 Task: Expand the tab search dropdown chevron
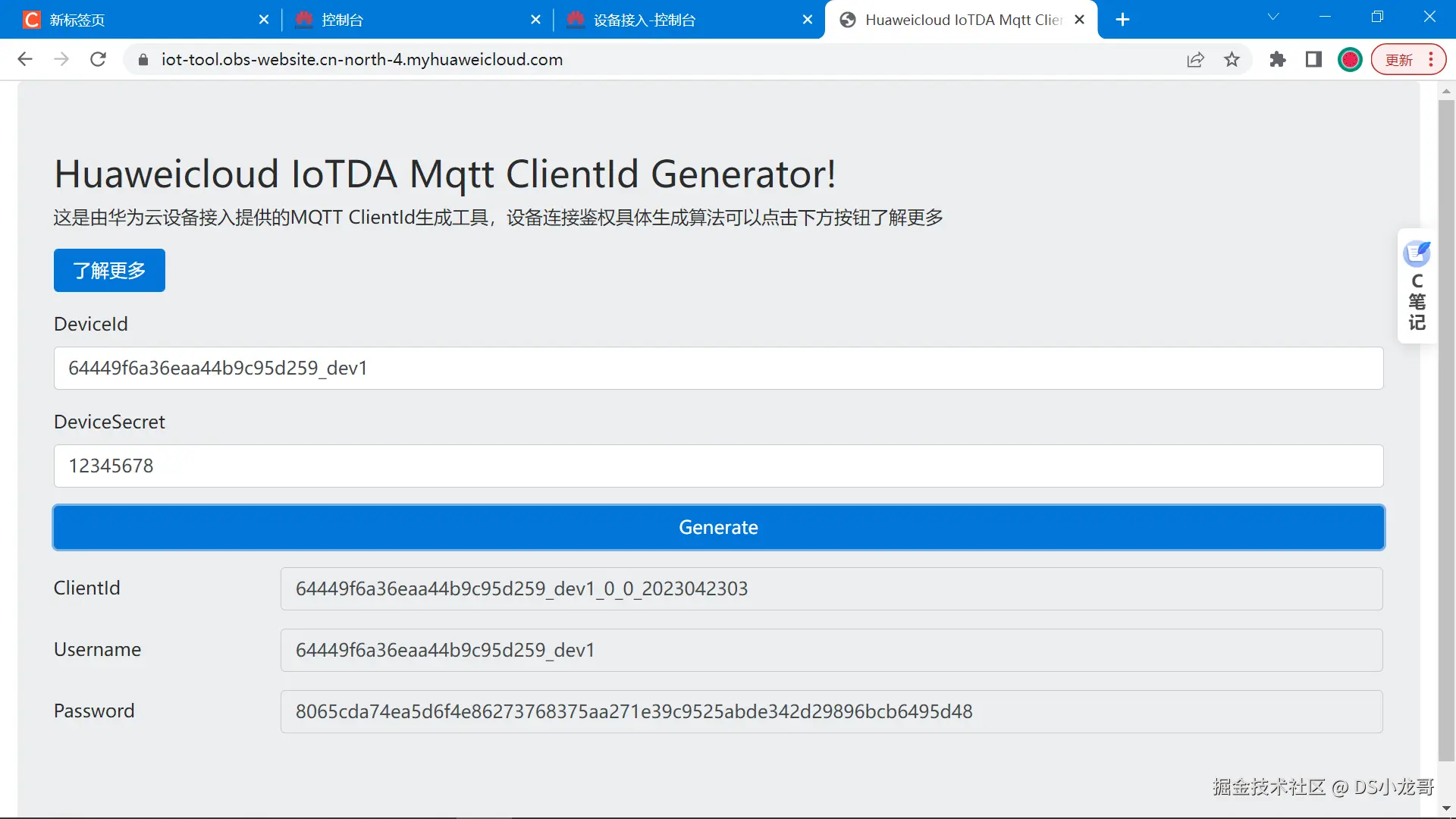[1273, 17]
